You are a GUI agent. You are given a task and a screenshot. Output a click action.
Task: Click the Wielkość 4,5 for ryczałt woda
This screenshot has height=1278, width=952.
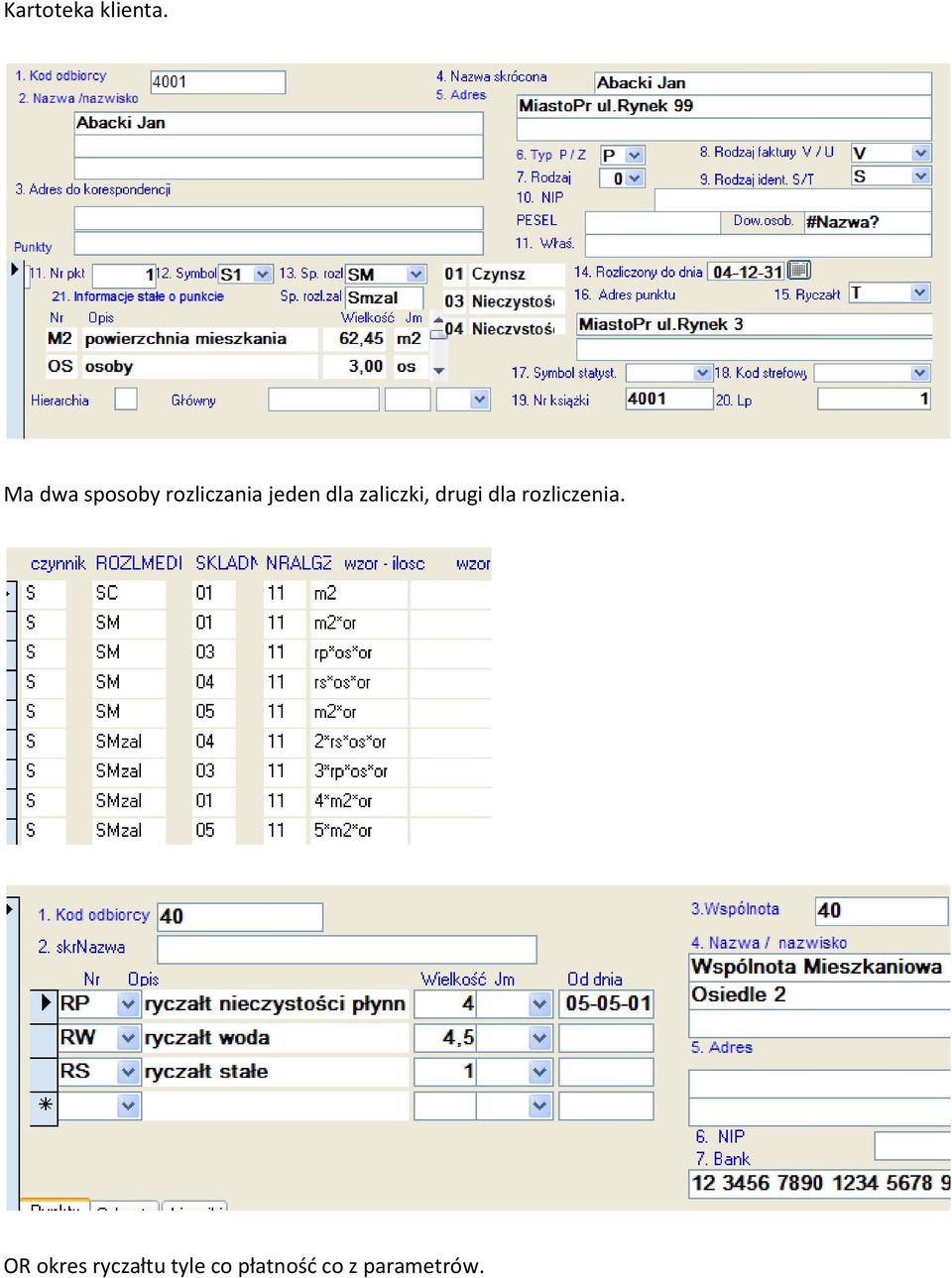[x=444, y=1038]
